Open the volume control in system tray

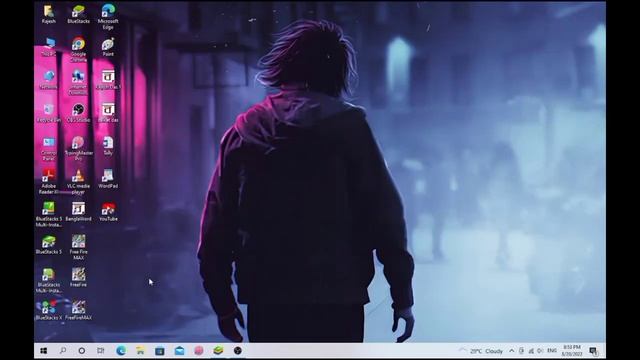pyautogui.click(x=540, y=351)
